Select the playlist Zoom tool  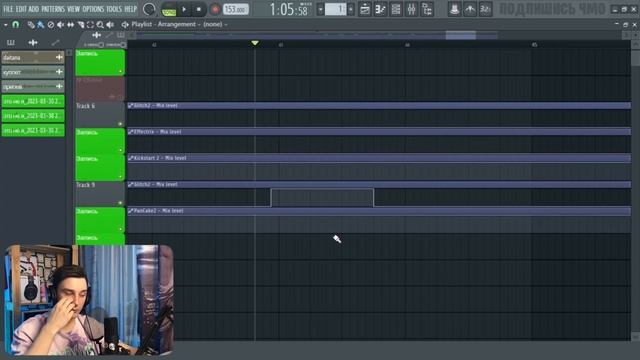pos(100,25)
